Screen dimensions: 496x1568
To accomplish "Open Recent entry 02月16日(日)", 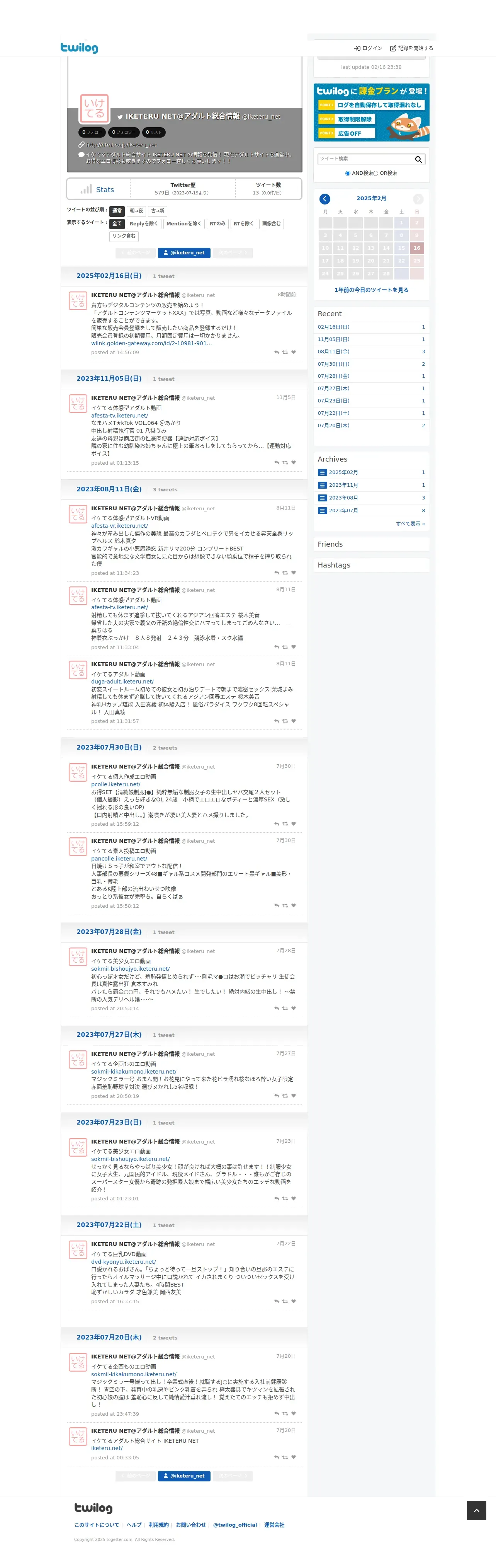I will point(333,327).
